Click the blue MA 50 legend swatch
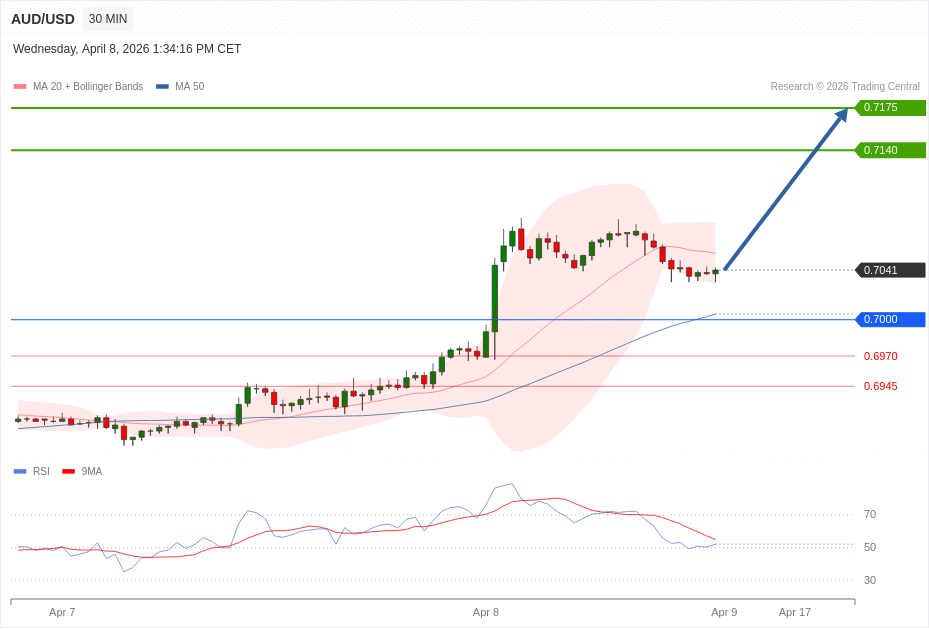 point(162,87)
